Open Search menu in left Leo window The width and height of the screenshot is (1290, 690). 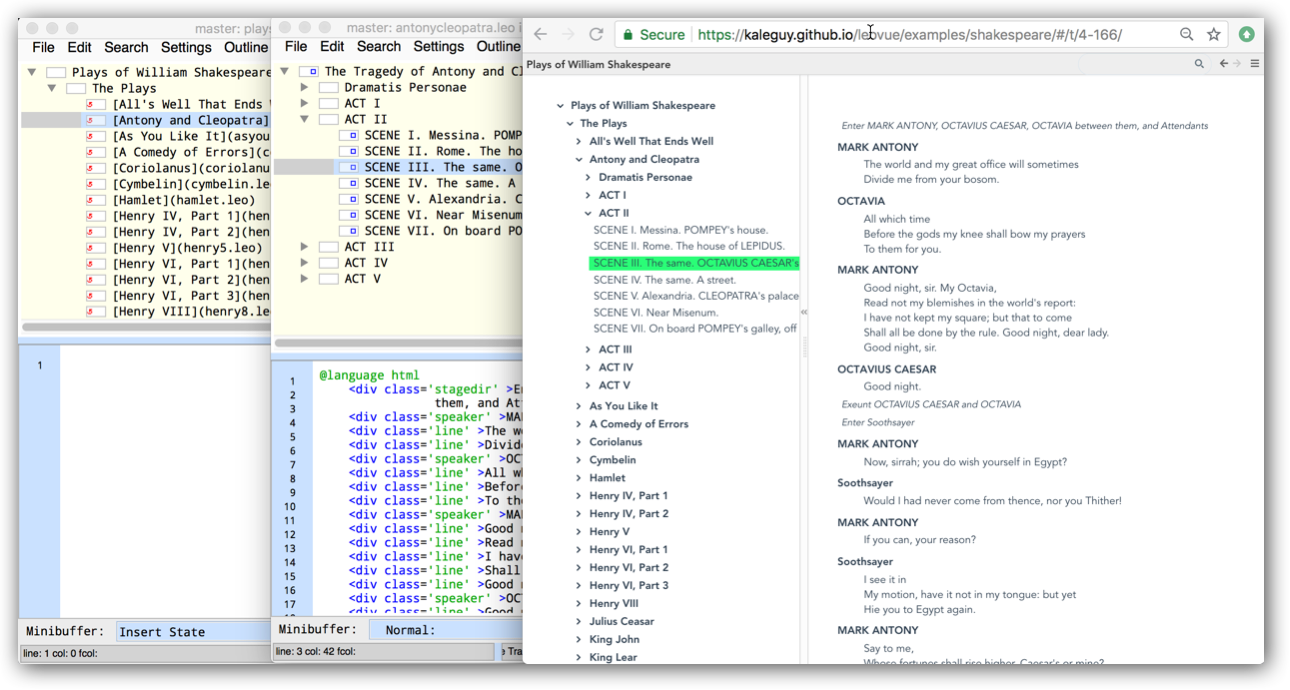click(126, 47)
